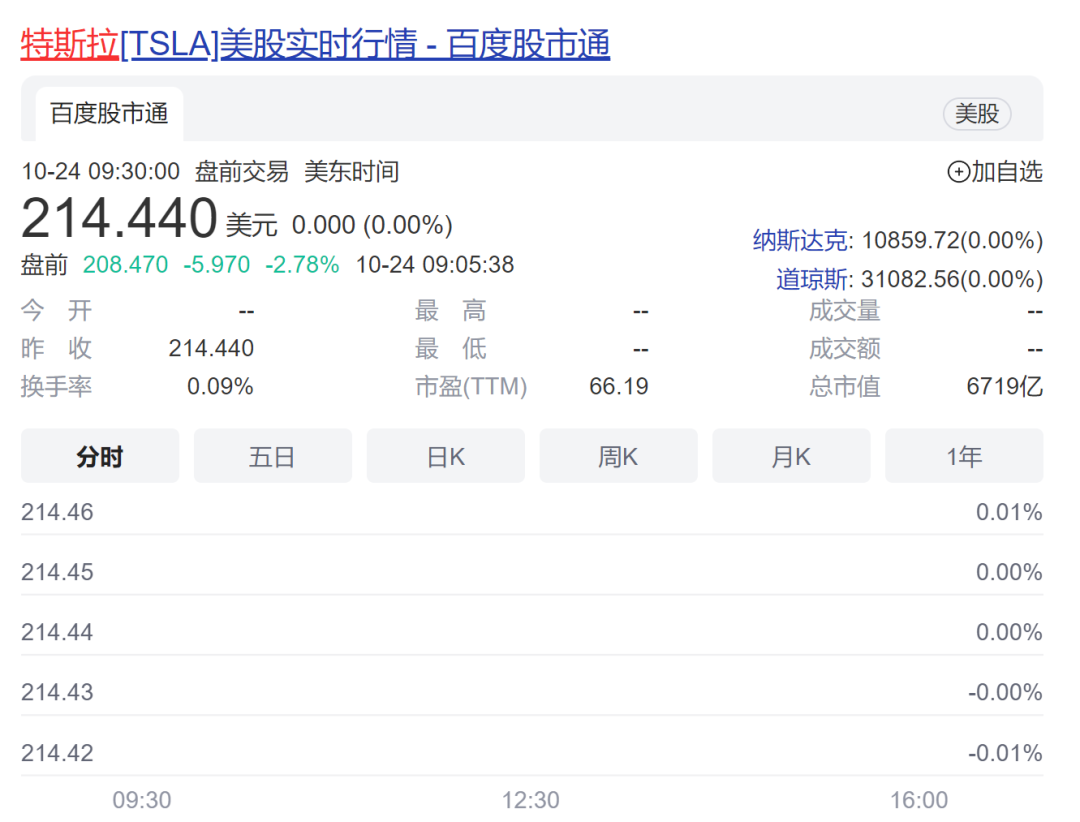Click the 09:30 time axis label

(x=142, y=800)
